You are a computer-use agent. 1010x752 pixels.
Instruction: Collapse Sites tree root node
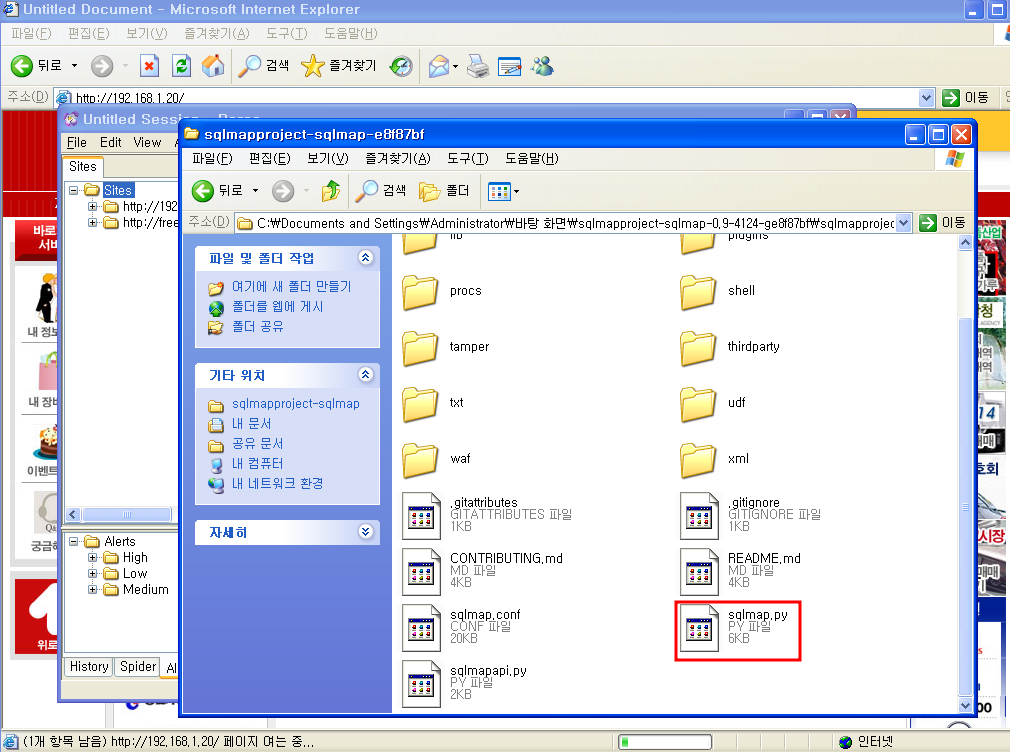[x=73, y=190]
